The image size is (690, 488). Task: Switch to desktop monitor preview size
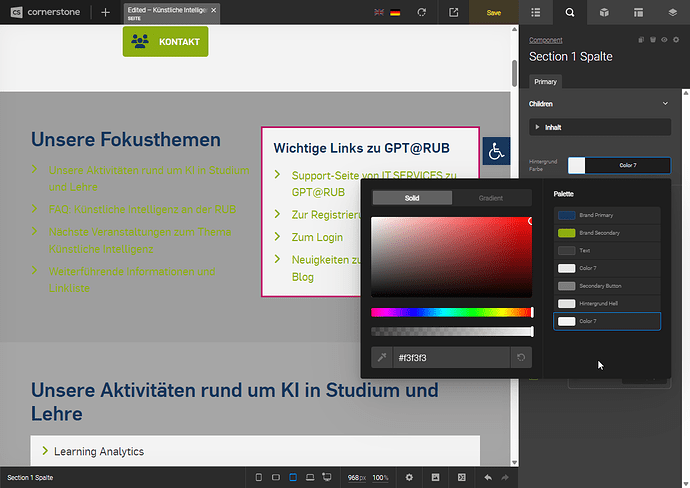(327, 477)
